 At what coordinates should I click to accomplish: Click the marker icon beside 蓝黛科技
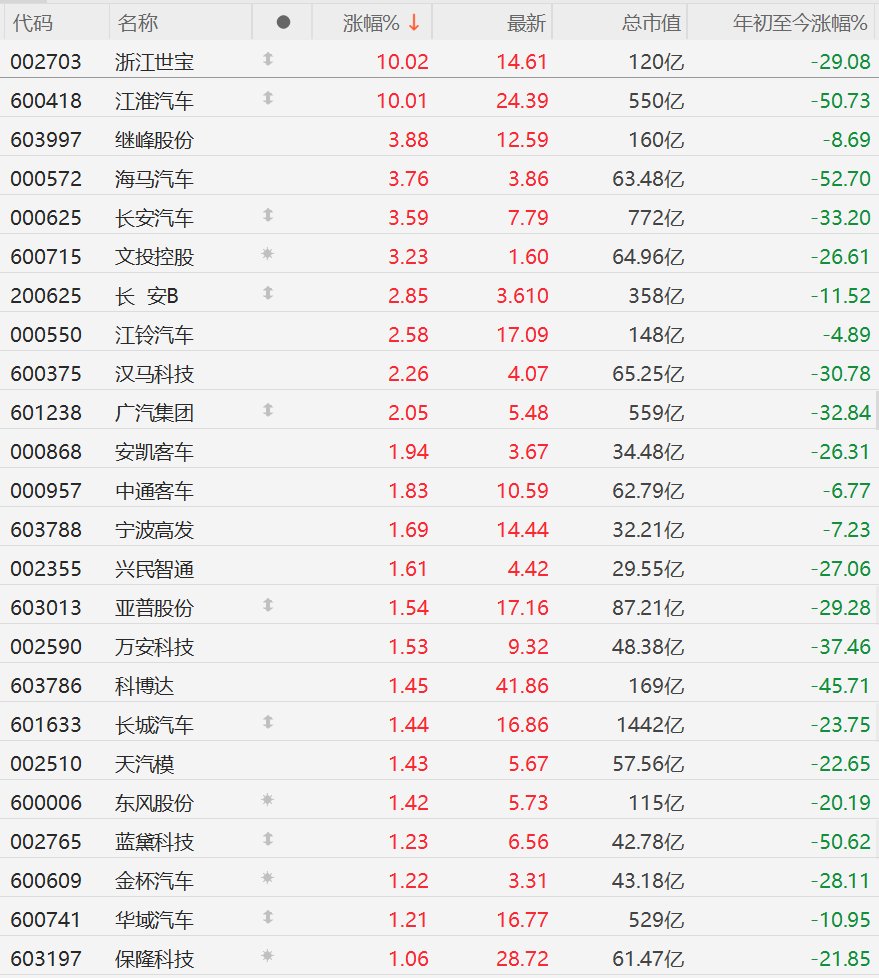pos(268,839)
